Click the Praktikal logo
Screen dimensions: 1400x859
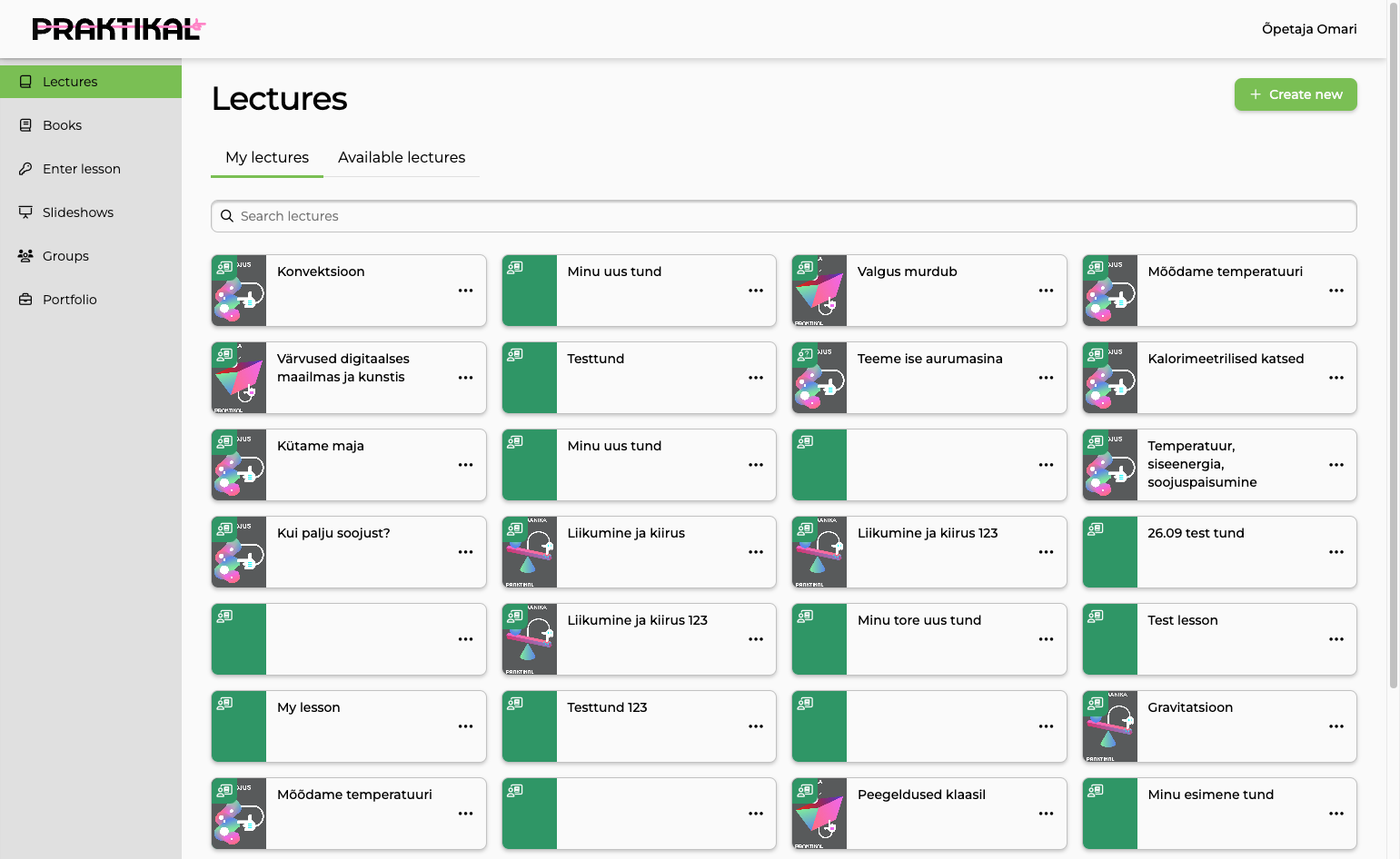[119, 29]
